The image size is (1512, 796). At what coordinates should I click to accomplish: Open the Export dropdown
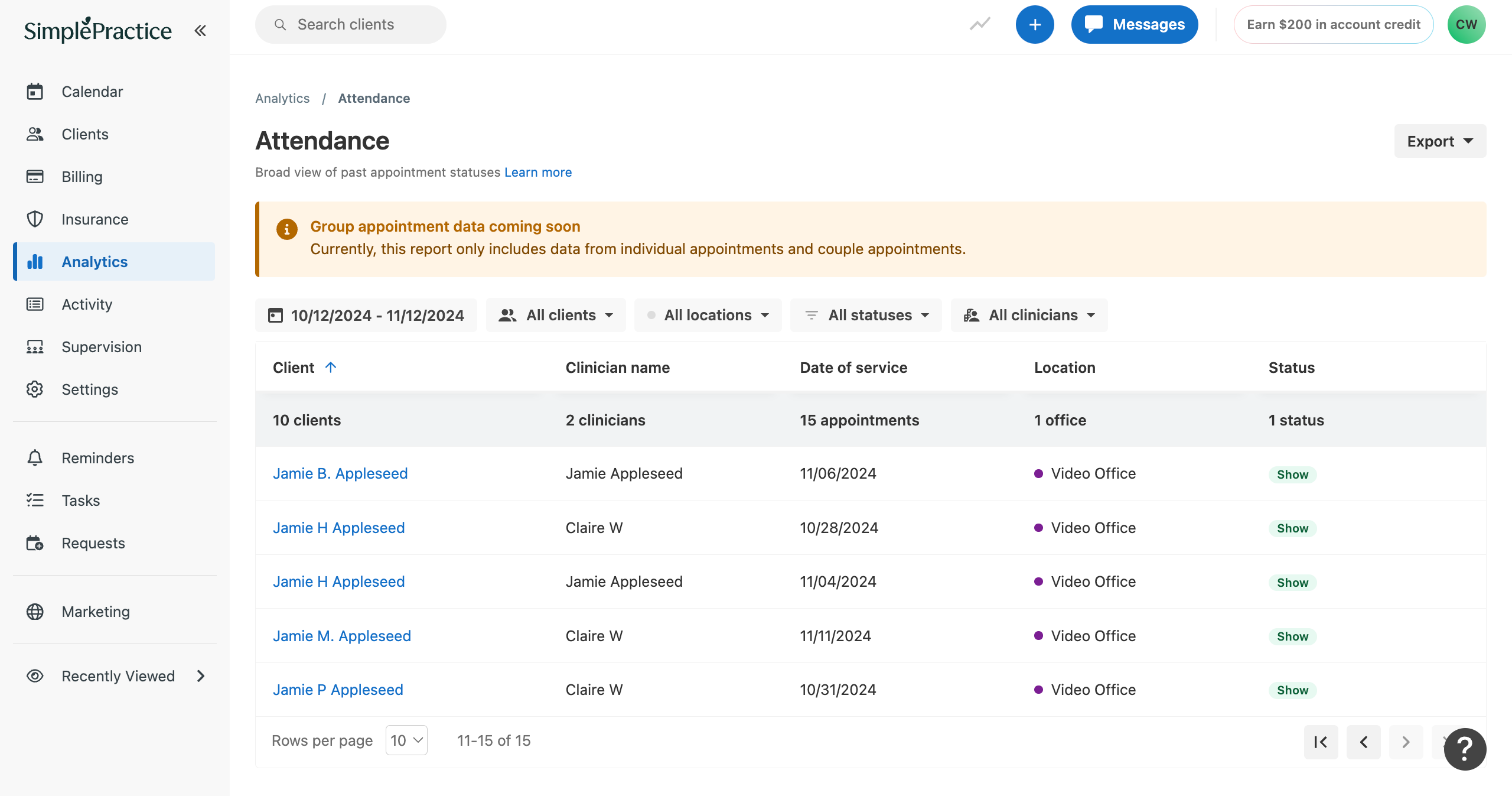click(x=1440, y=141)
